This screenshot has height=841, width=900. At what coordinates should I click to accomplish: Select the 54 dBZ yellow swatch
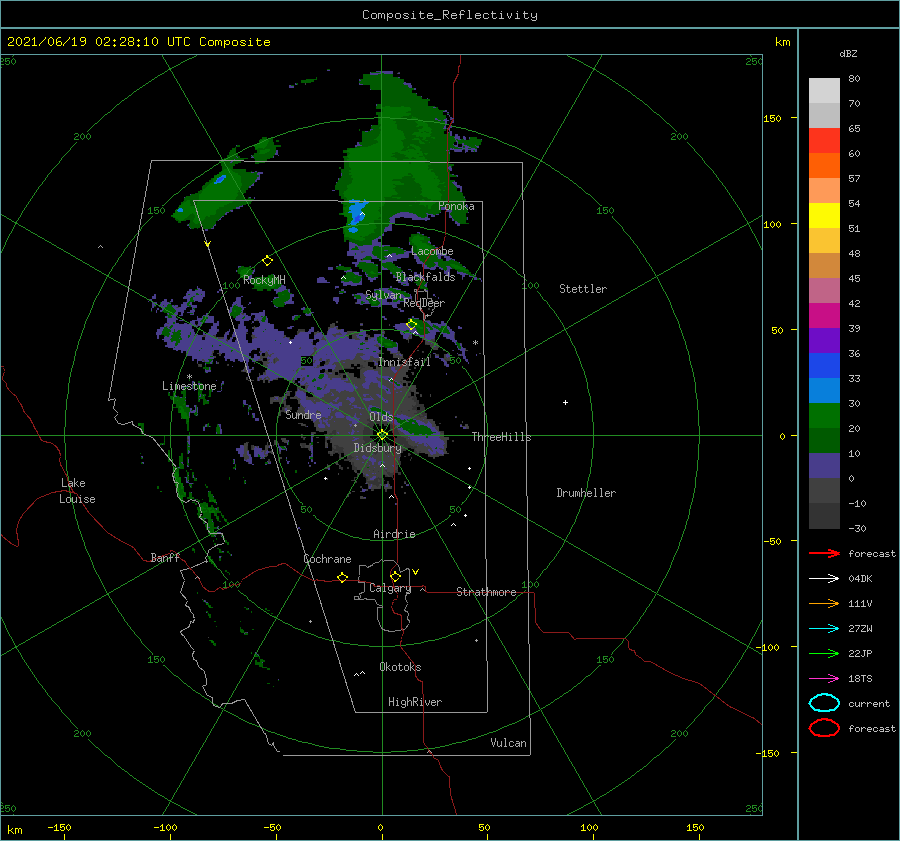click(824, 215)
